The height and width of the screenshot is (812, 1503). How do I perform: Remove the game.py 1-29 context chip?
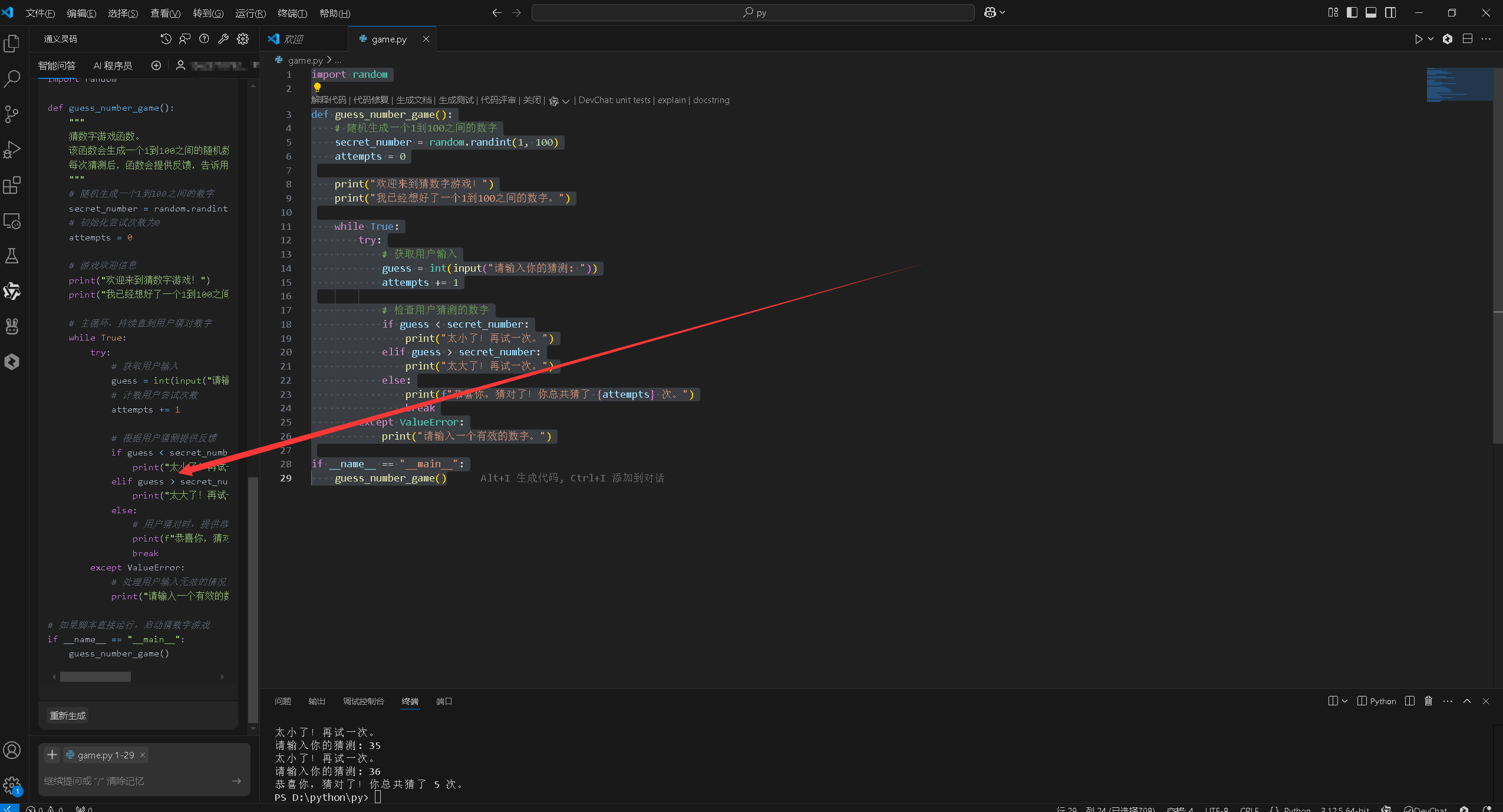tap(143, 755)
